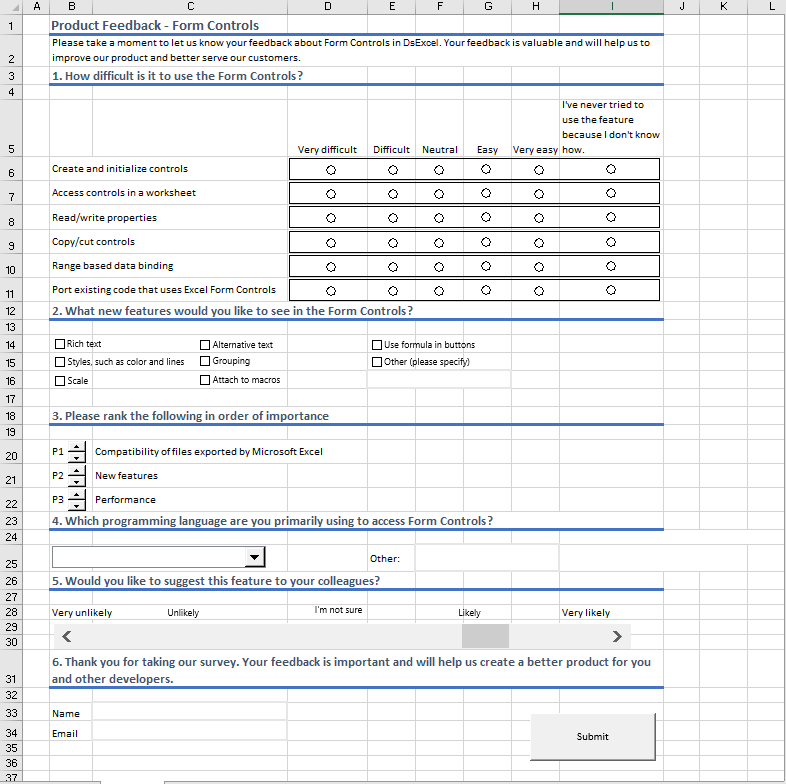Click the Select All corner button
The height and width of the screenshot is (784, 786).
[x=11, y=7]
